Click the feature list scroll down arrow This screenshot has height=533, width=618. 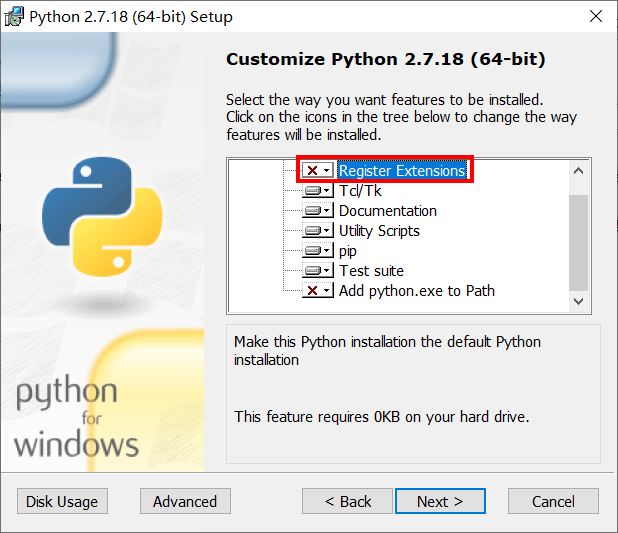click(579, 302)
